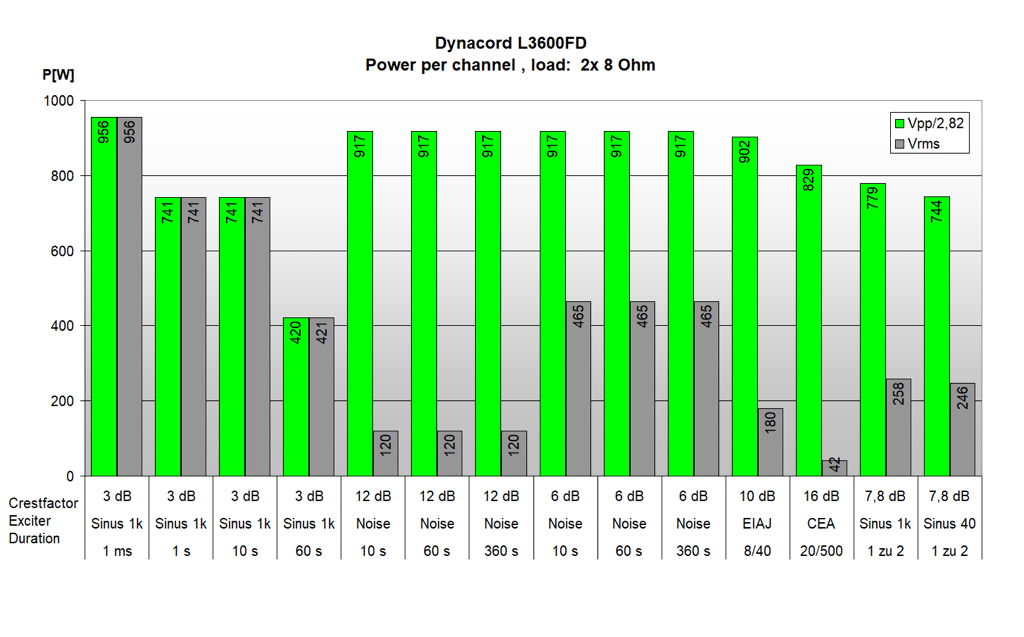The height and width of the screenshot is (637, 1024).
Task: Select the subtitle Power per channel
Action: (510, 65)
